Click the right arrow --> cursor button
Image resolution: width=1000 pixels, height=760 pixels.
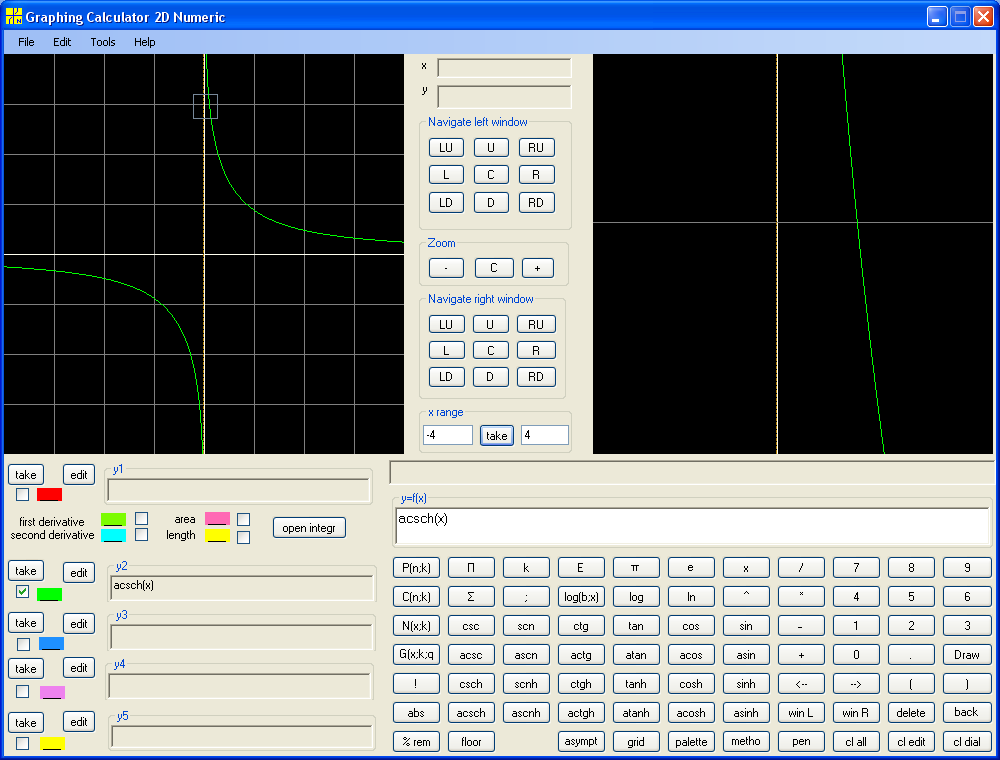click(x=856, y=684)
